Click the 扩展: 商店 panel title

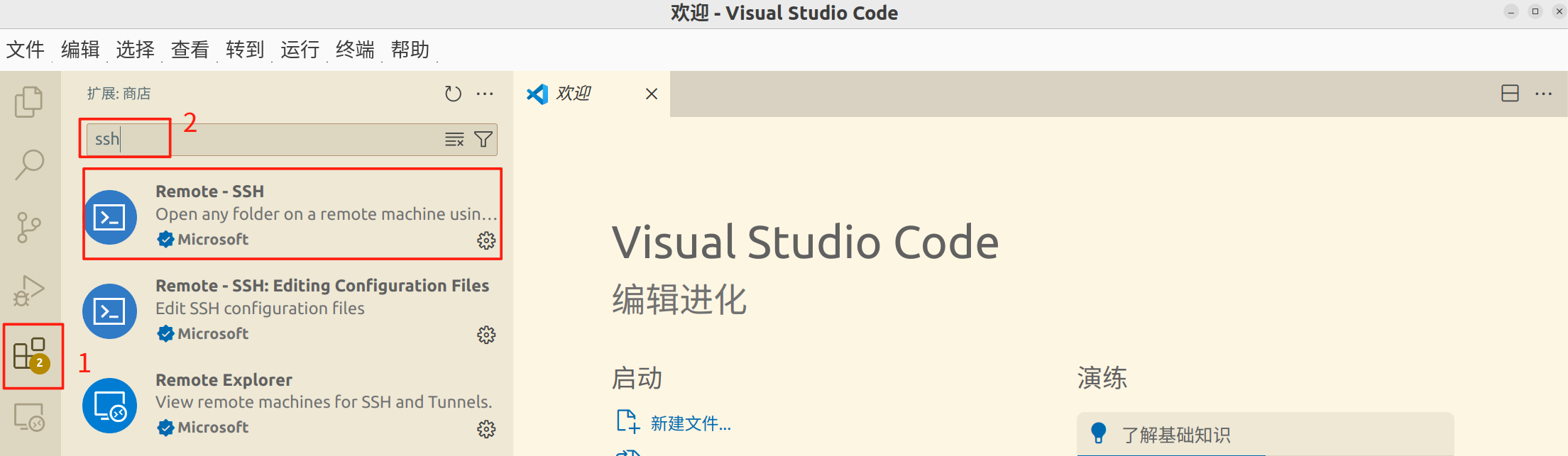point(119,94)
